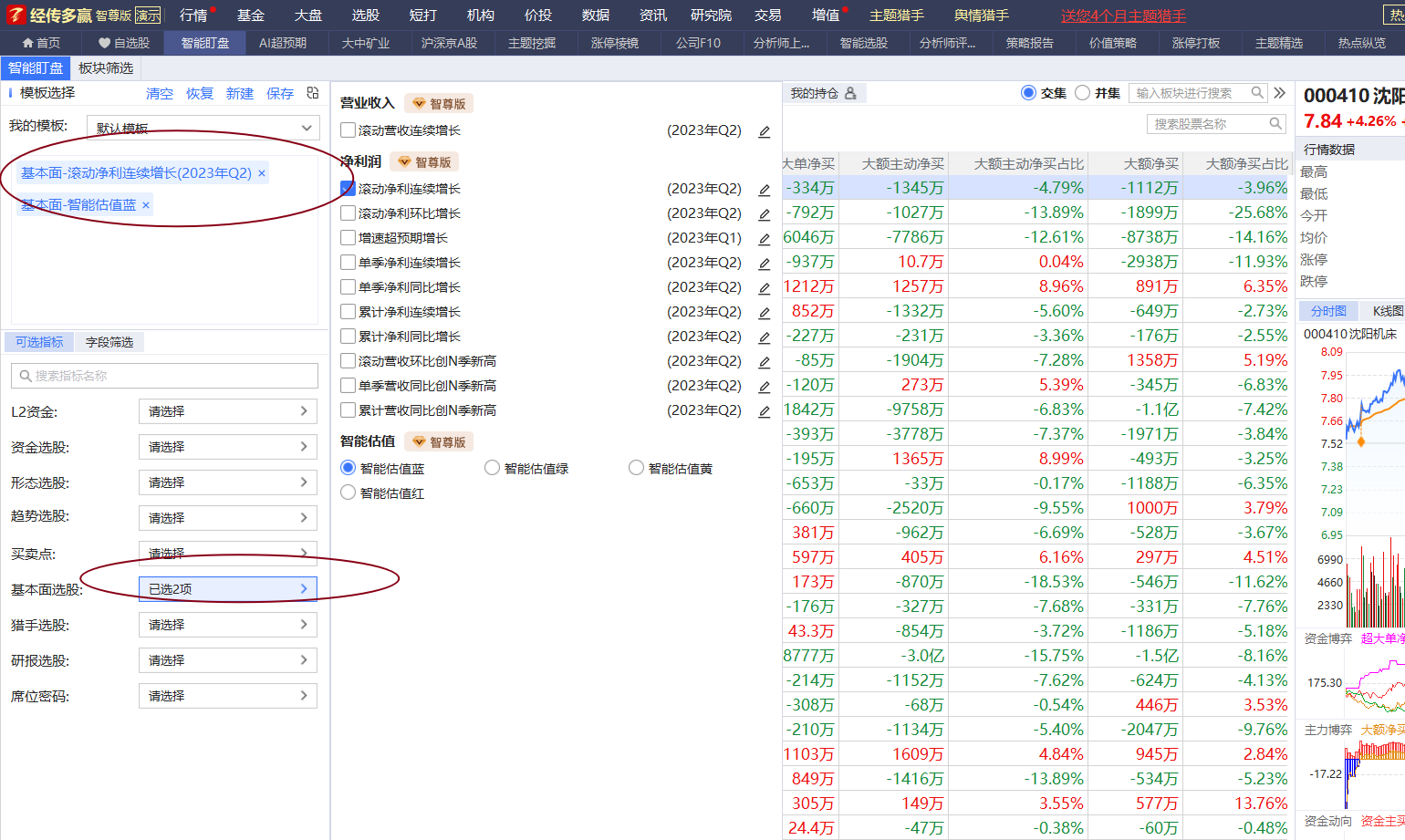
Task: Switch to the 板块筛选 tab
Action: [106, 68]
